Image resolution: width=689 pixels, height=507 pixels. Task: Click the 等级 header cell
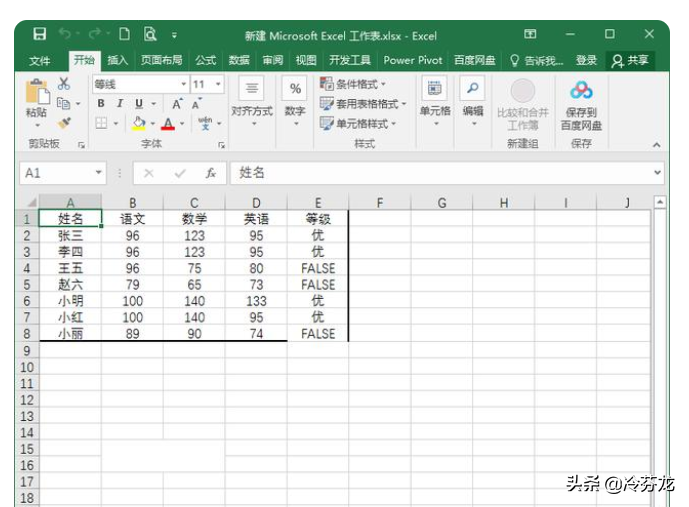point(318,219)
